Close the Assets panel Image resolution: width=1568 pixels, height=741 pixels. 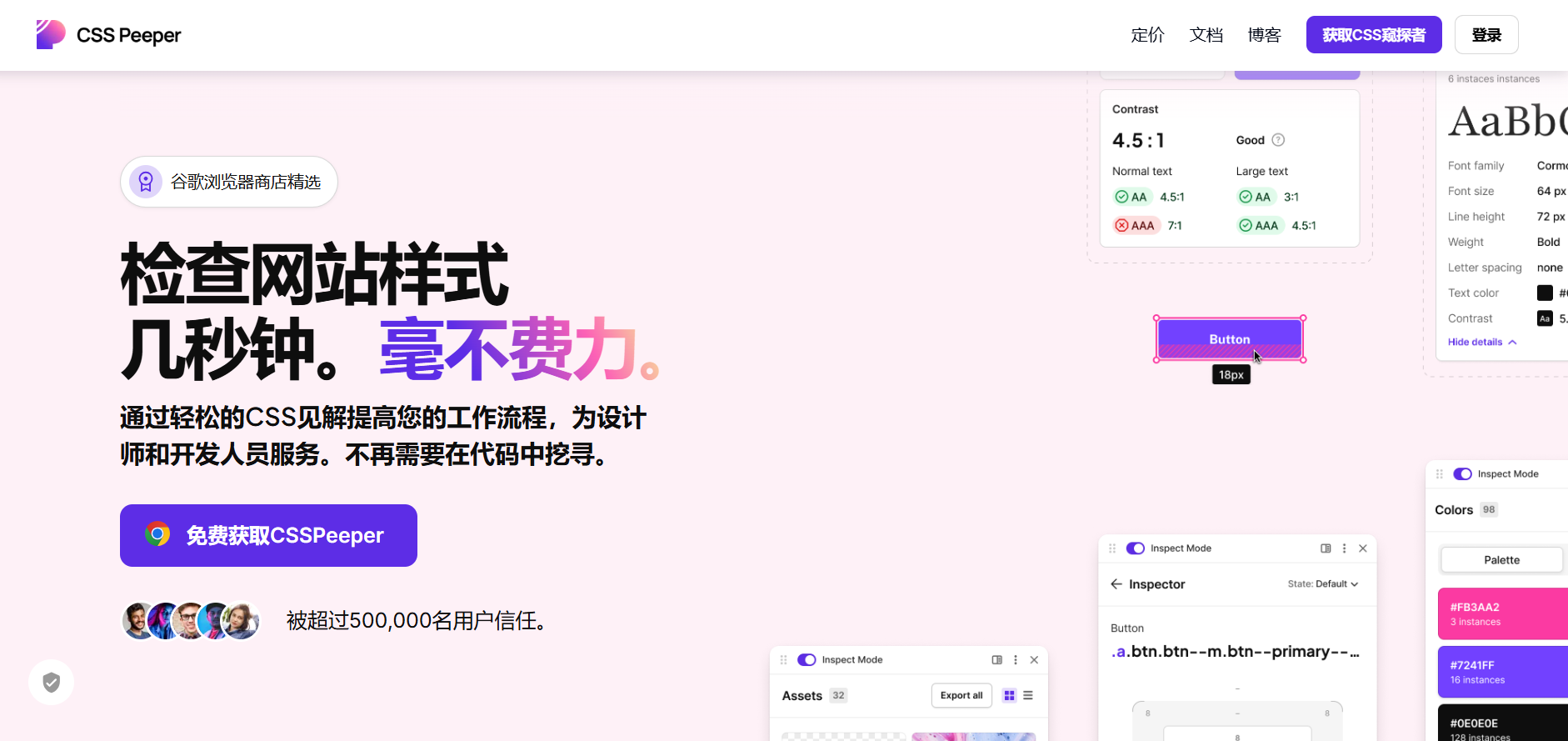click(1034, 660)
